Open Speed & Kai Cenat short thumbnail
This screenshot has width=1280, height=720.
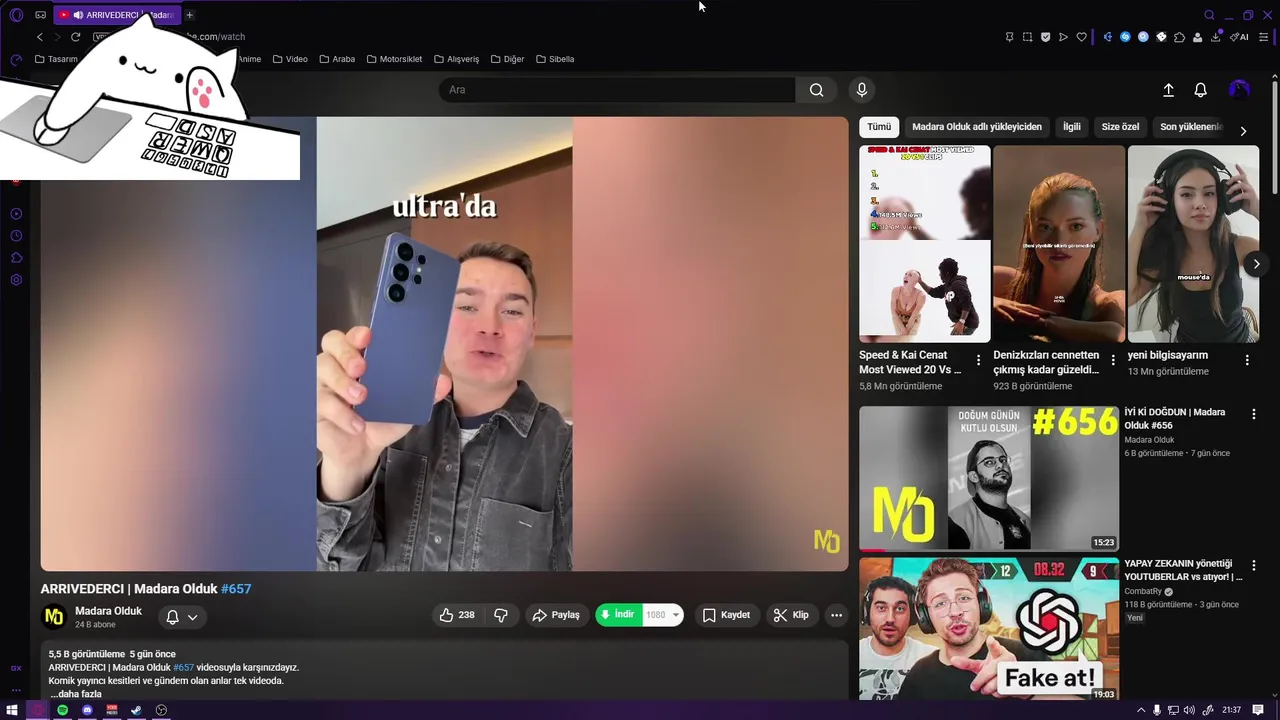click(x=925, y=244)
